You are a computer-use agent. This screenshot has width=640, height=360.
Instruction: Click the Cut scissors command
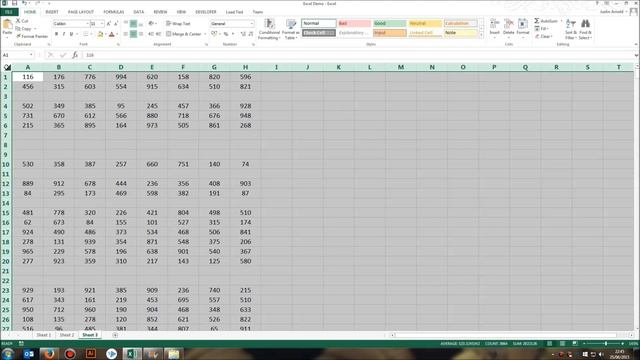point(22,21)
